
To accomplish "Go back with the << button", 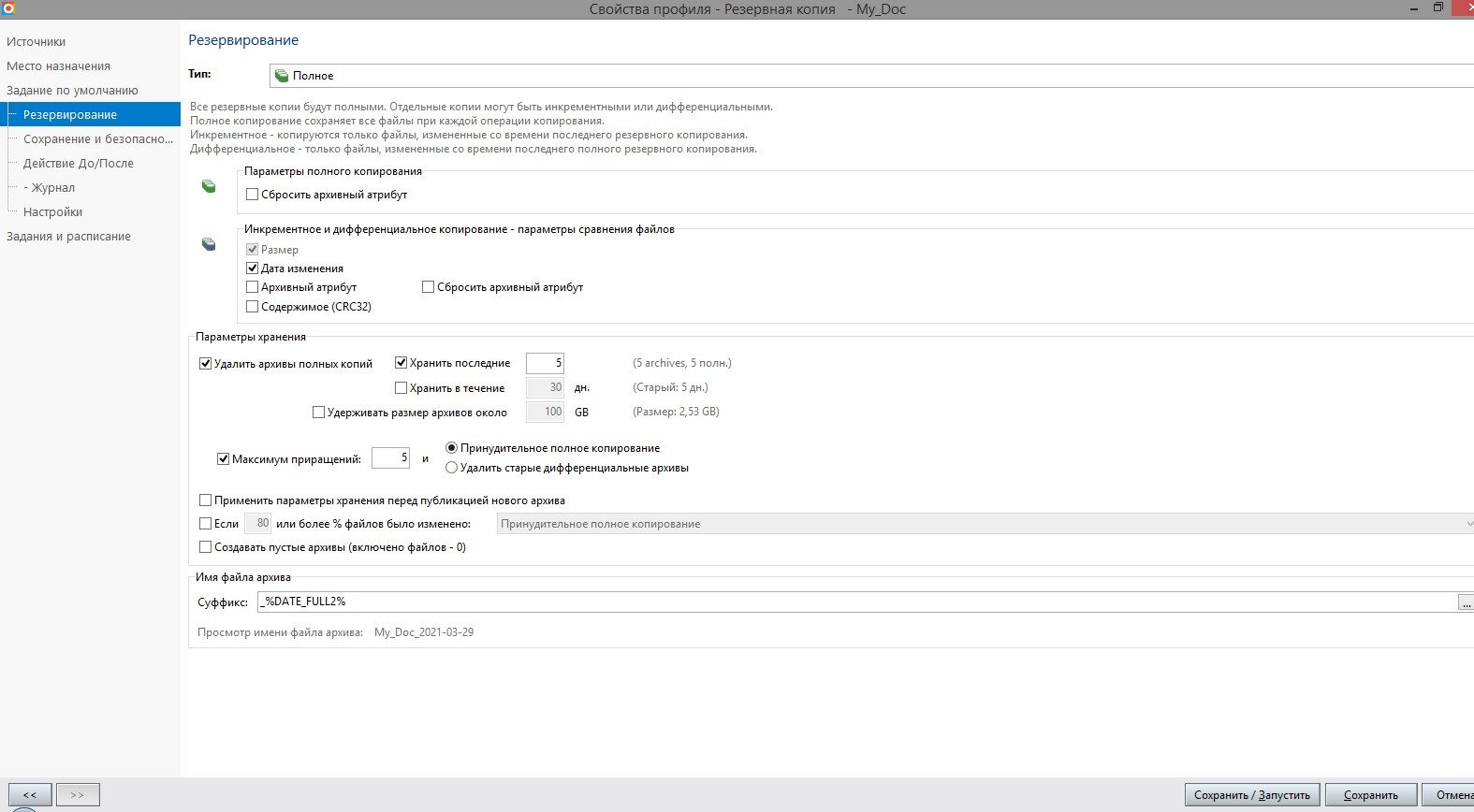I will click(30, 795).
